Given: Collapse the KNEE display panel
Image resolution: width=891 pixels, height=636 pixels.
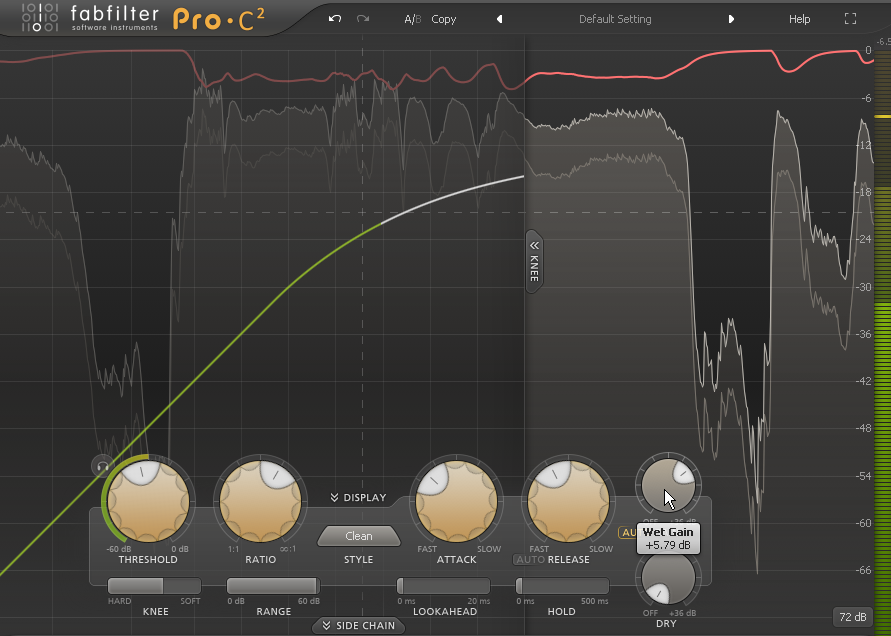Looking at the screenshot, I should pos(534,261).
